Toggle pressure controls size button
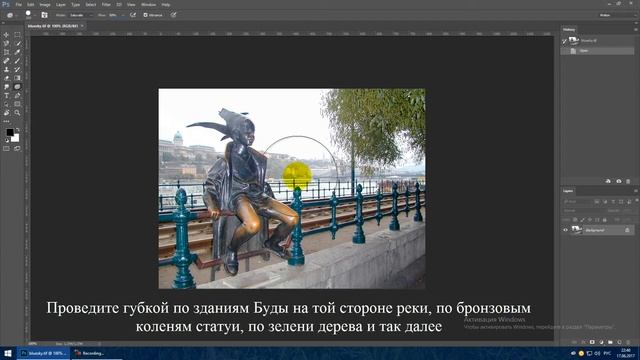This screenshot has height=360, width=640. pos(173,15)
